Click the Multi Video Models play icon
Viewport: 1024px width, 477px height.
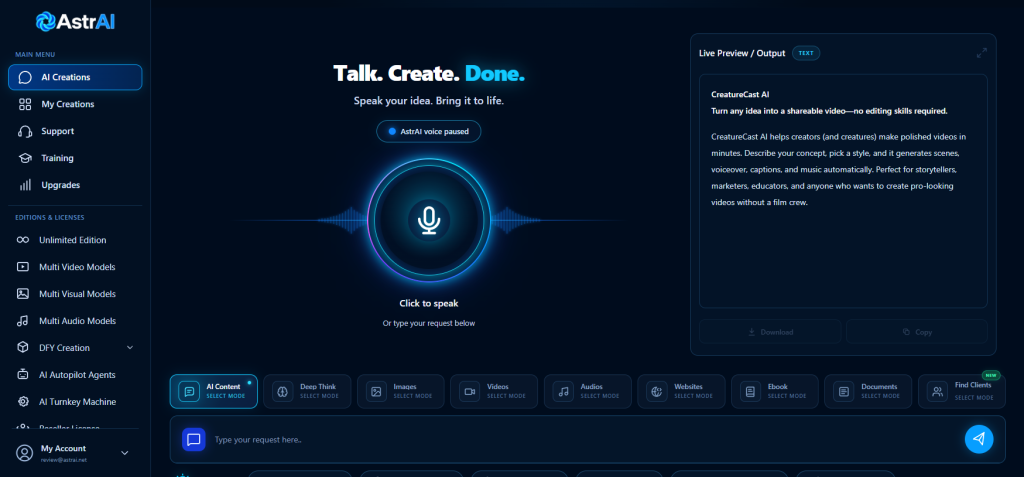pos(23,267)
